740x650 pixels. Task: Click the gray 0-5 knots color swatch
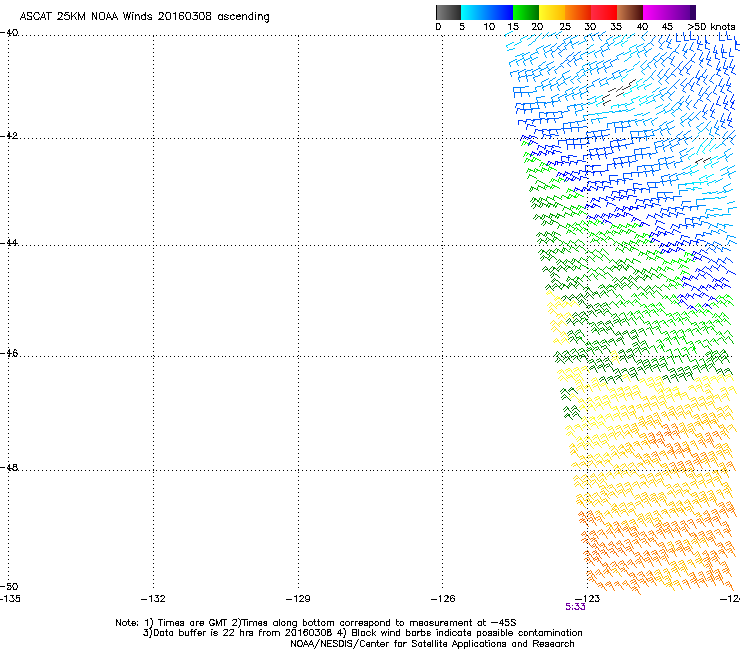(x=448, y=12)
